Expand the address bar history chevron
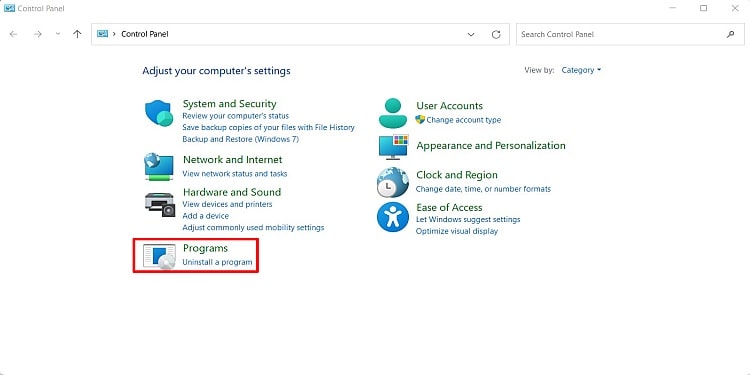Image resolution: width=750 pixels, height=375 pixels. coord(471,34)
